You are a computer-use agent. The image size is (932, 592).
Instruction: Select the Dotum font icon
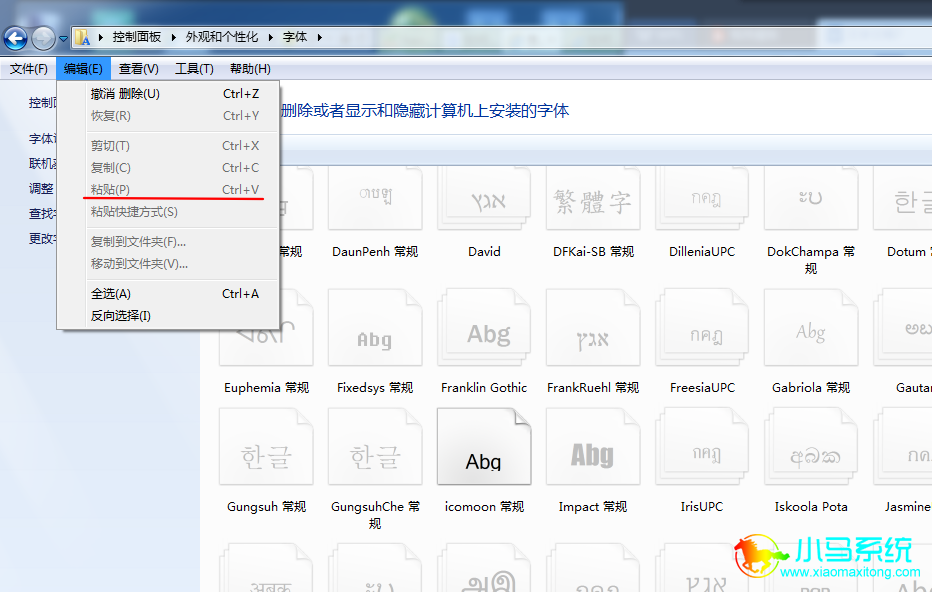pos(903,199)
